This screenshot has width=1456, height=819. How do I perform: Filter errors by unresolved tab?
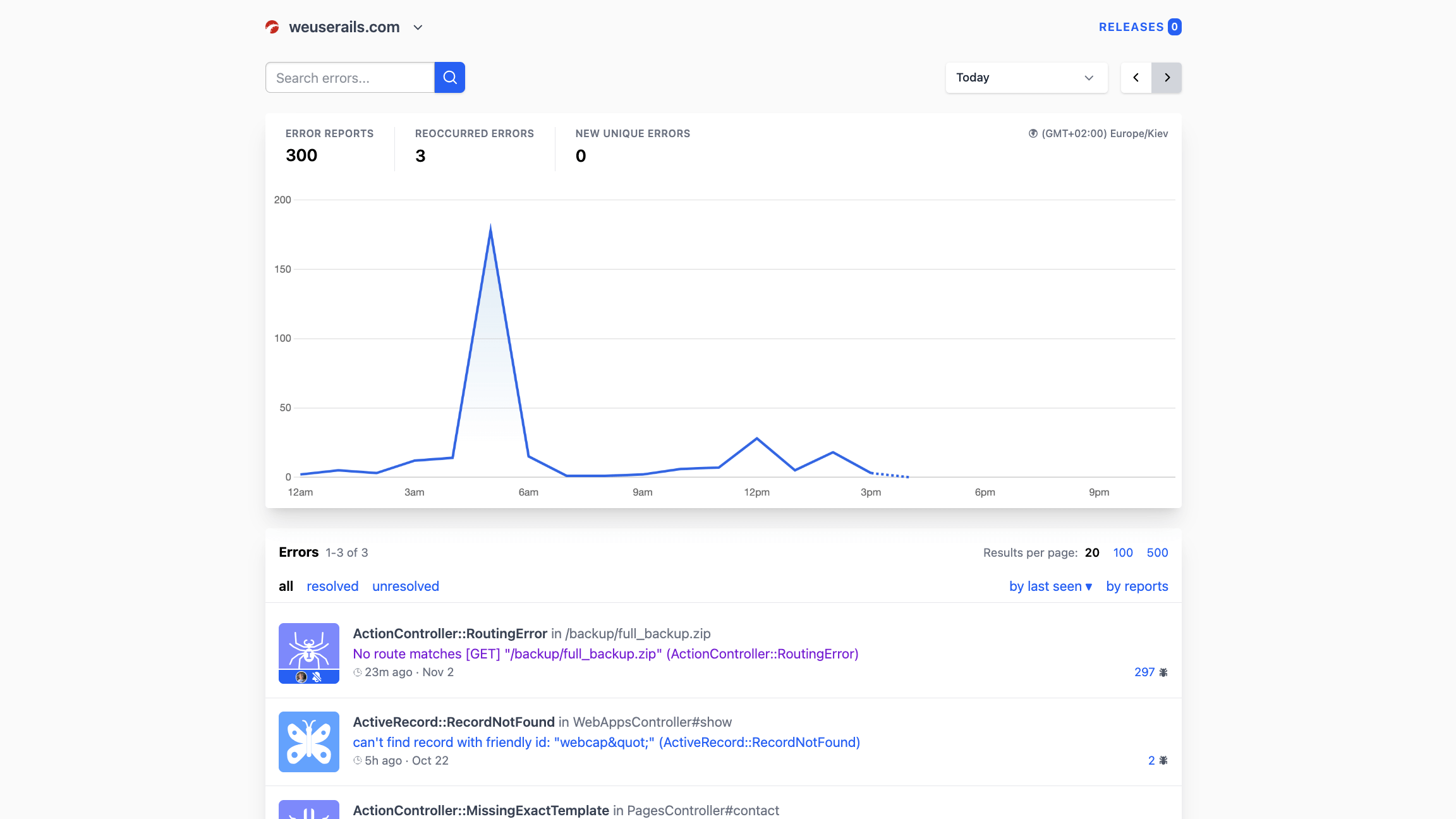click(x=405, y=586)
